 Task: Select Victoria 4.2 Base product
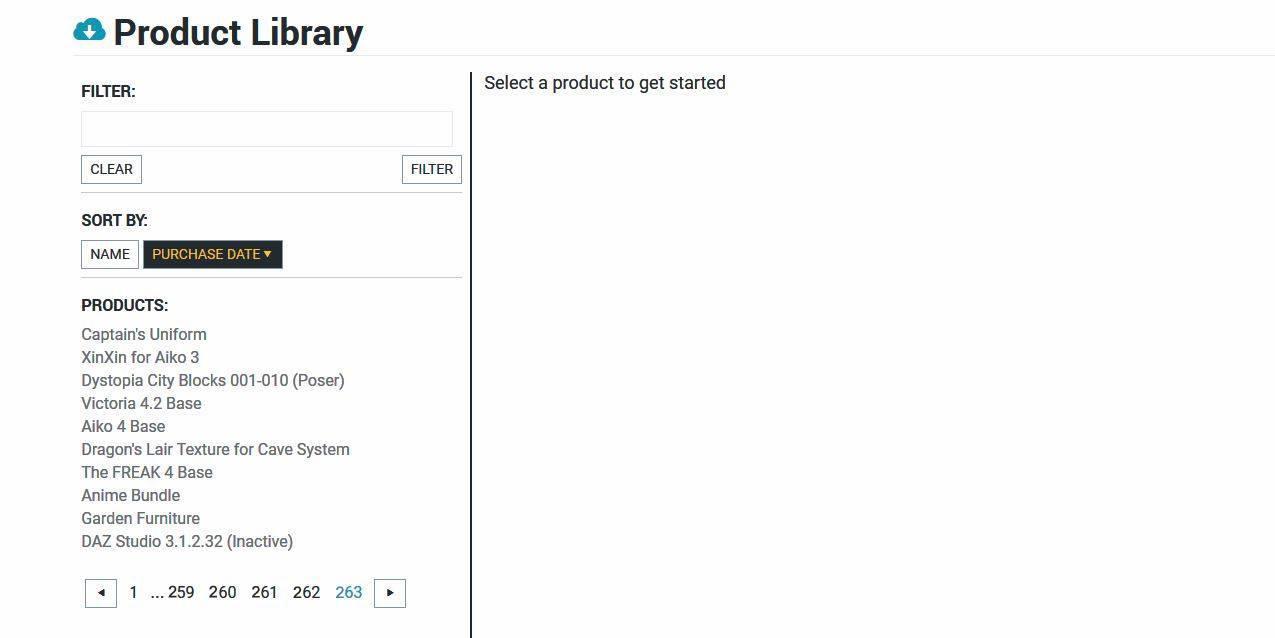click(x=141, y=403)
